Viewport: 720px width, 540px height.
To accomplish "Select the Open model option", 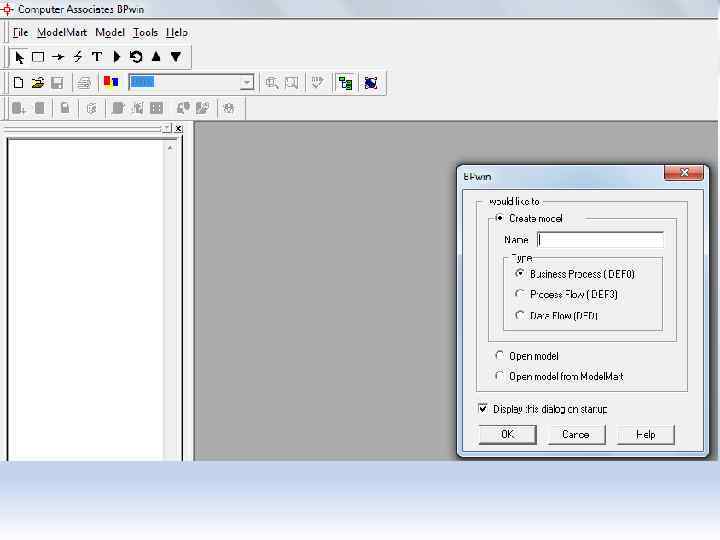I will (500, 356).
